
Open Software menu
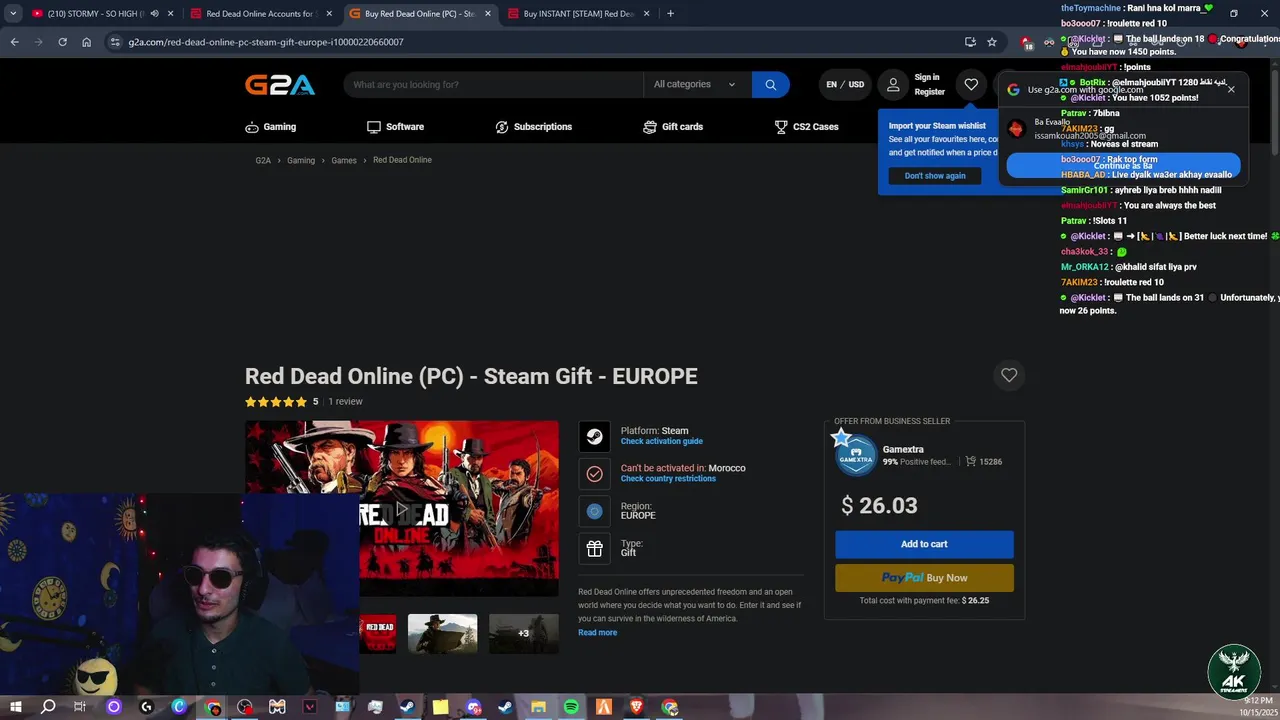(395, 127)
